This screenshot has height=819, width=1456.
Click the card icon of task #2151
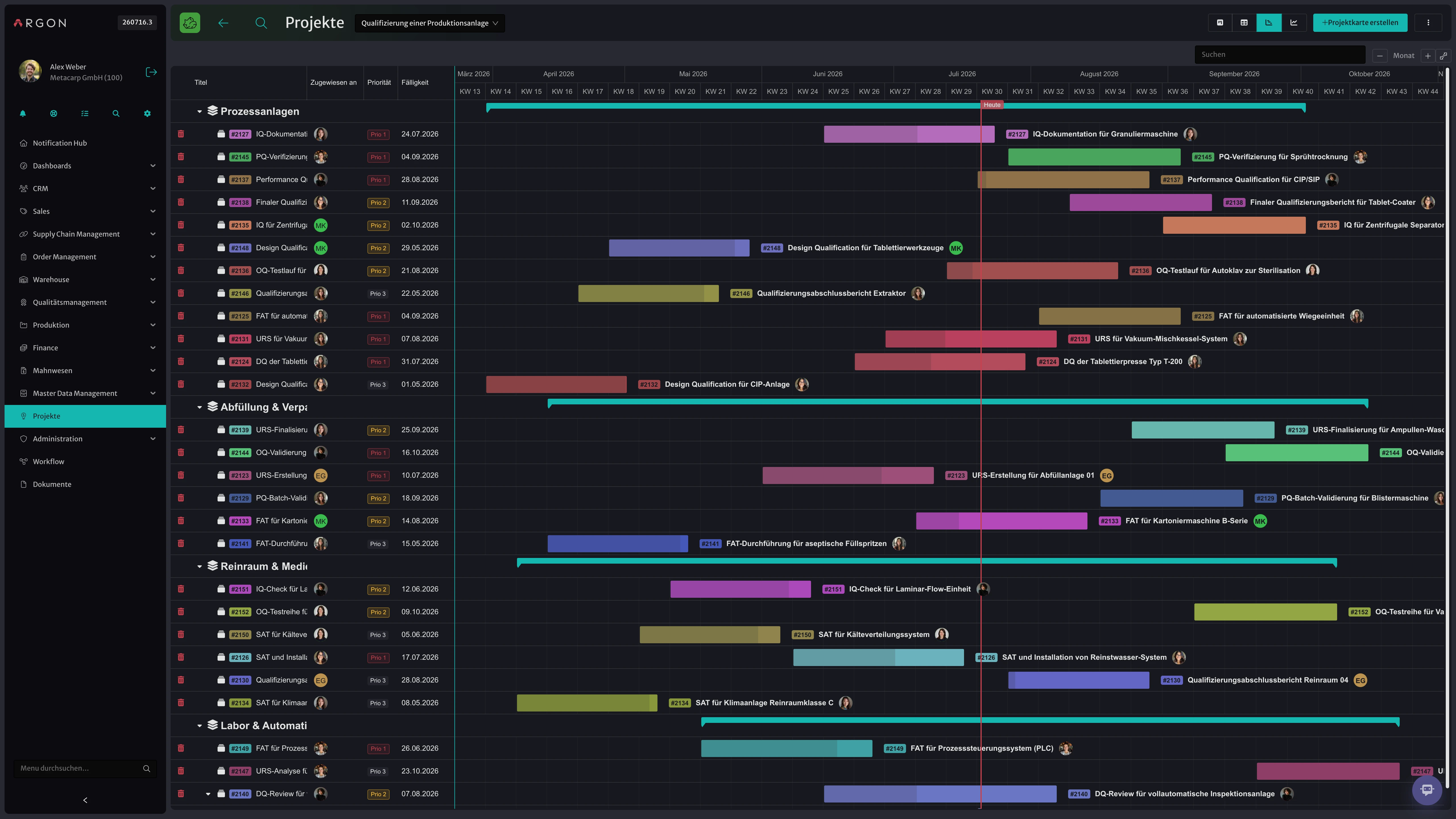coord(221,589)
